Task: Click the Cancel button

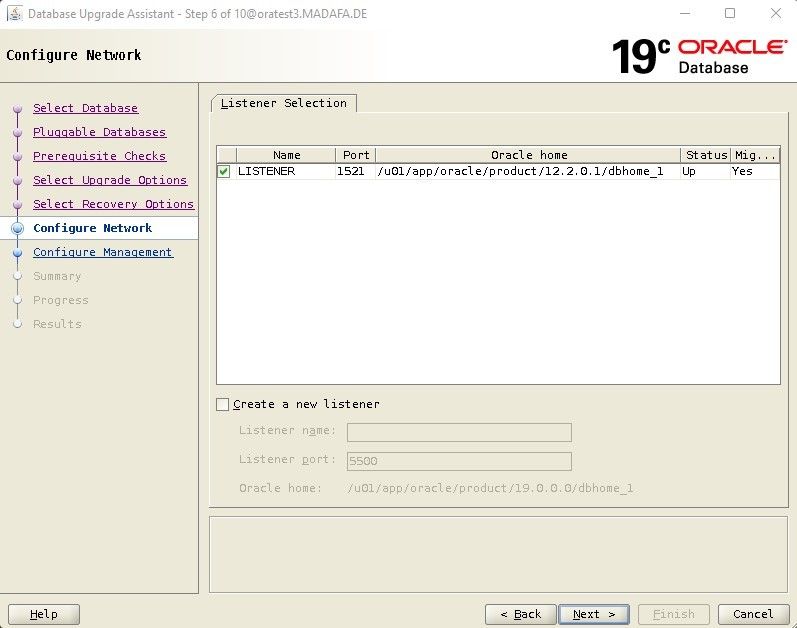Action: point(753,614)
